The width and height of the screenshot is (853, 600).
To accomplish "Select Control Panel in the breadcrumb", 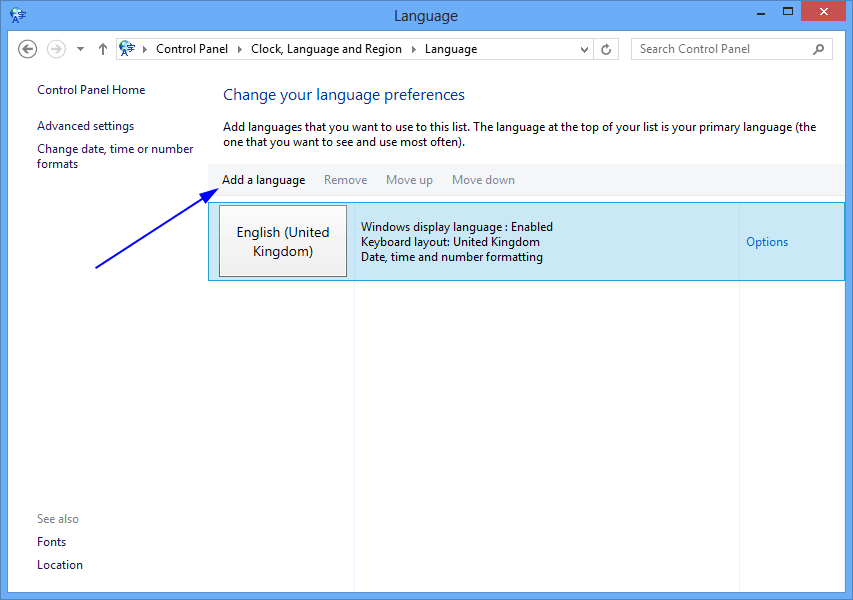I will 191,49.
